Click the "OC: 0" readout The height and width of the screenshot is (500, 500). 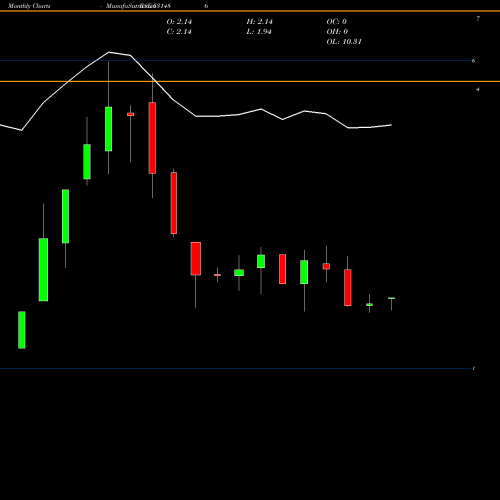coord(337,22)
